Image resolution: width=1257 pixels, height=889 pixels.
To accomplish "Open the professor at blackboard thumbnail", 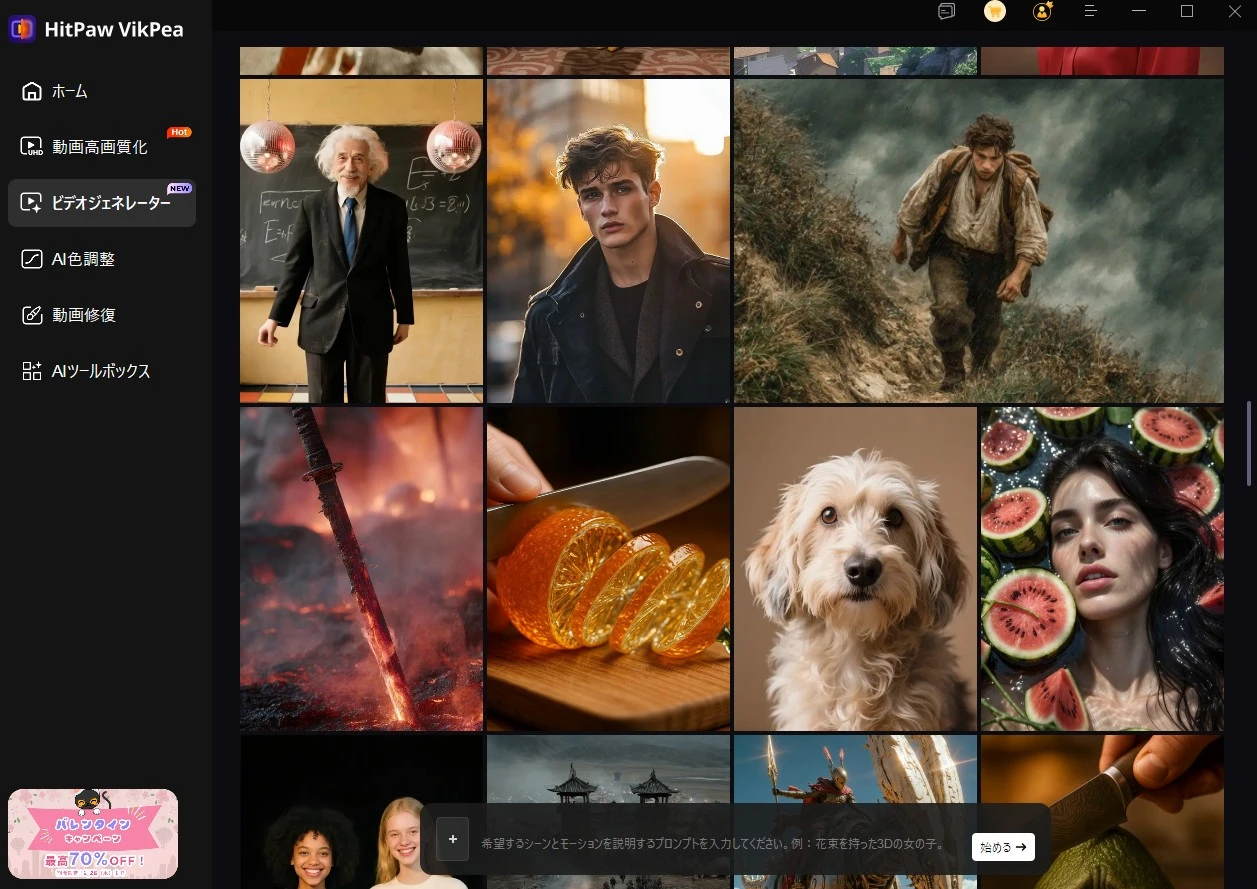I will point(361,240).
